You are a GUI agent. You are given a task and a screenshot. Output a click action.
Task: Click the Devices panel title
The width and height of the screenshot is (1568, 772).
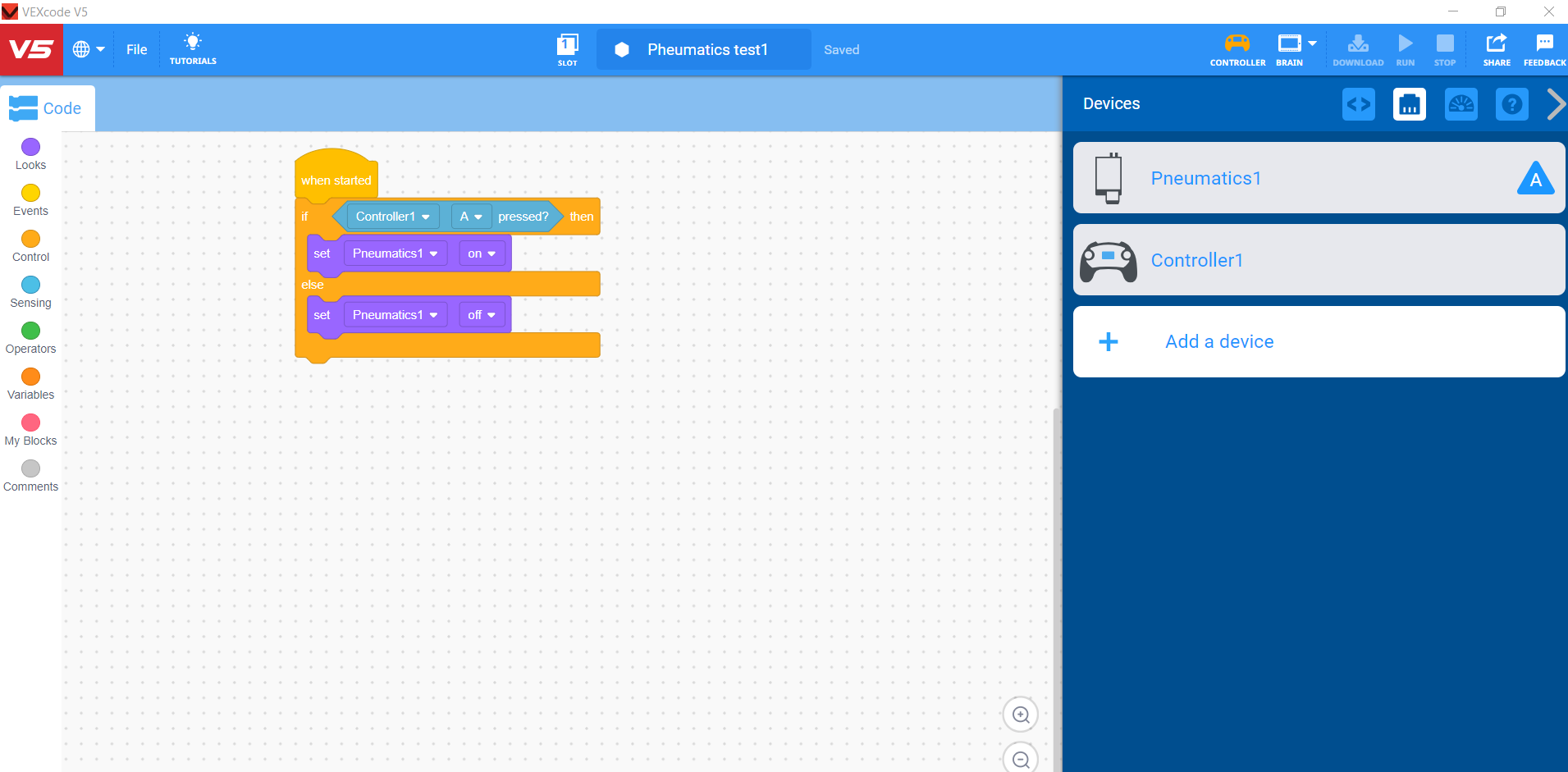1112,103
